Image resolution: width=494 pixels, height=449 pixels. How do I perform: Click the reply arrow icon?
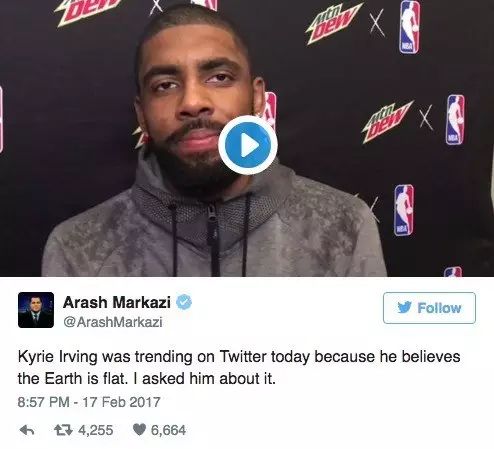27,430
